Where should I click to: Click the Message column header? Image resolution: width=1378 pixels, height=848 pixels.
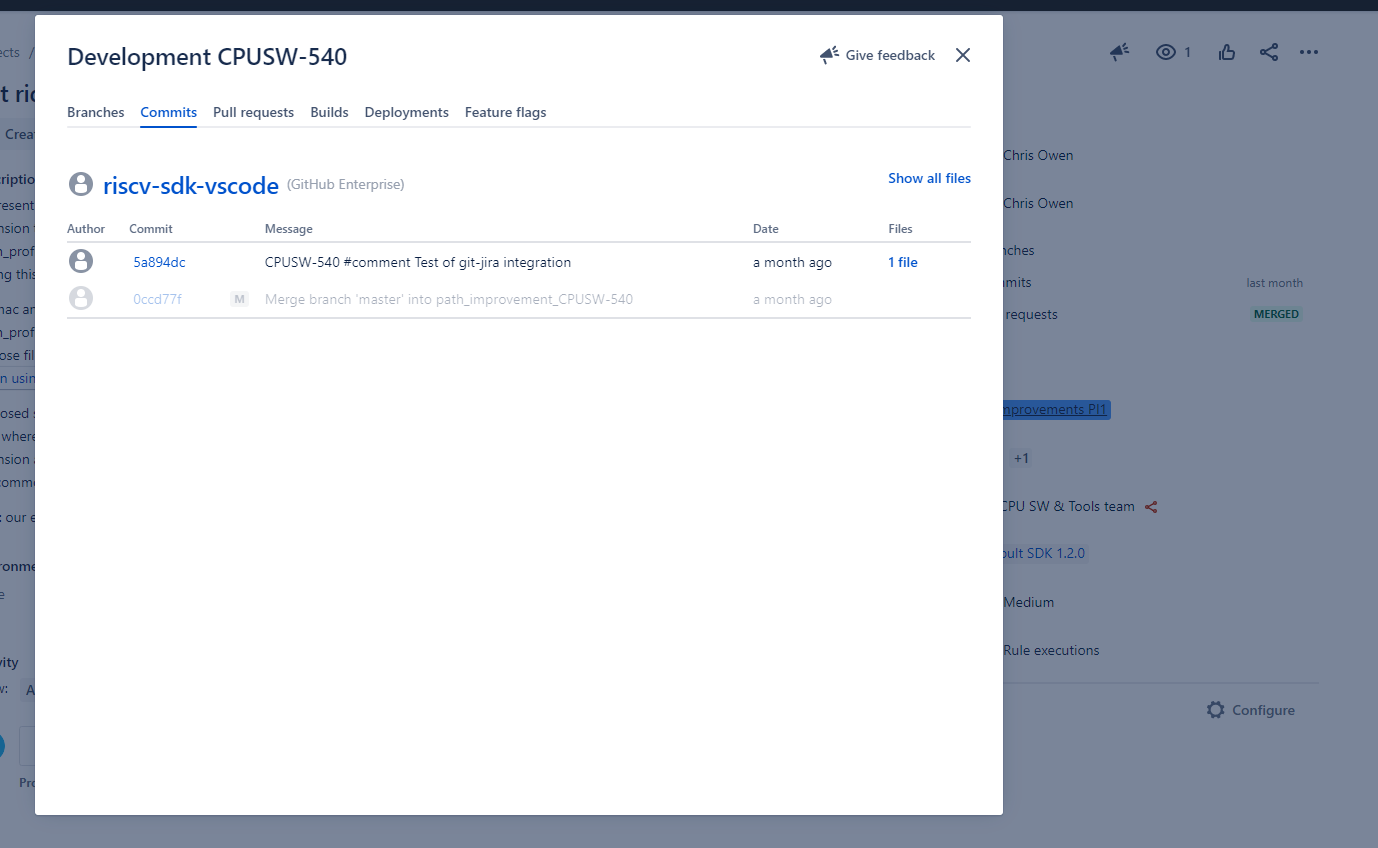tap(289, 229)
